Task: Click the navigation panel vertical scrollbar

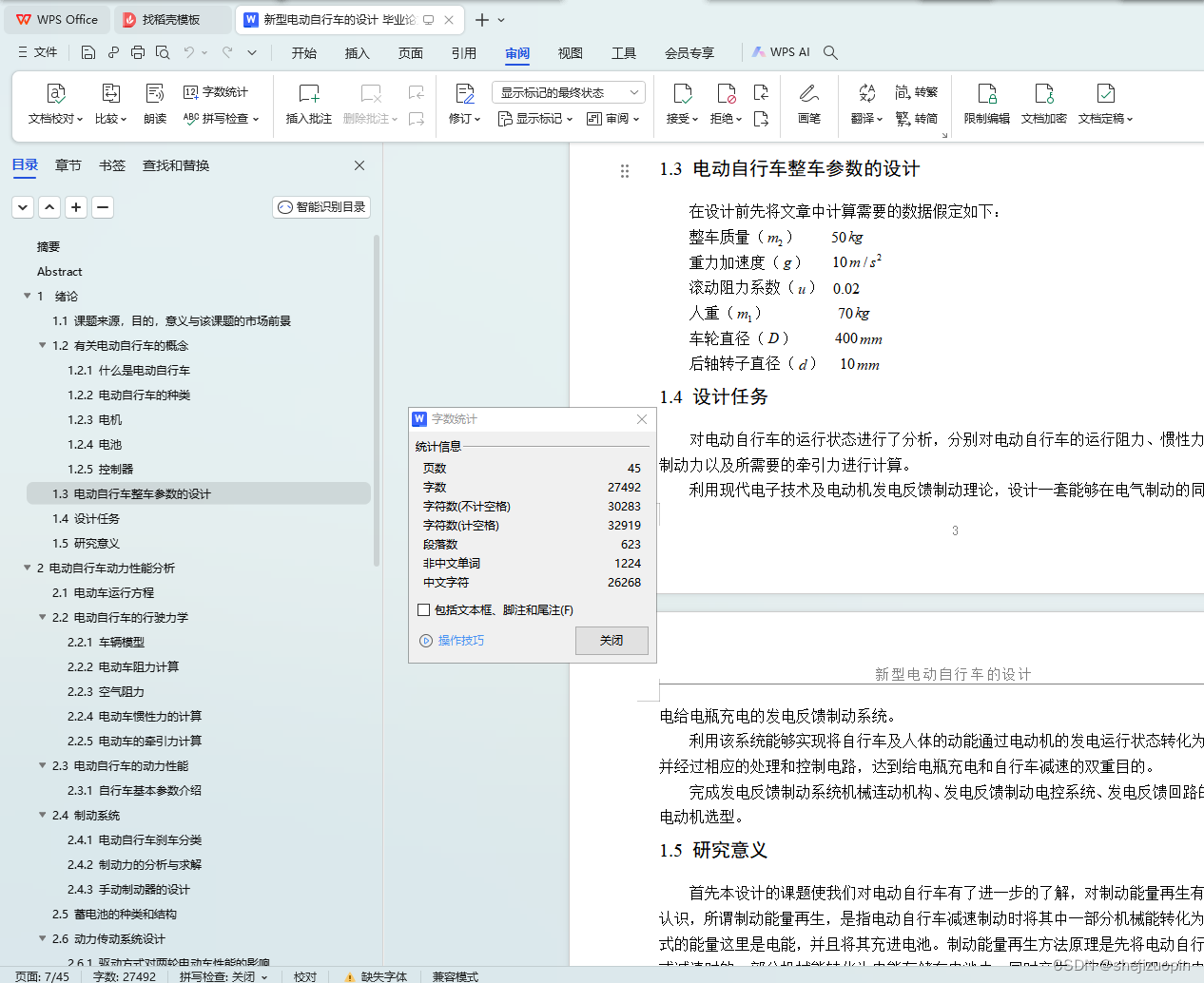Action: 377,399
